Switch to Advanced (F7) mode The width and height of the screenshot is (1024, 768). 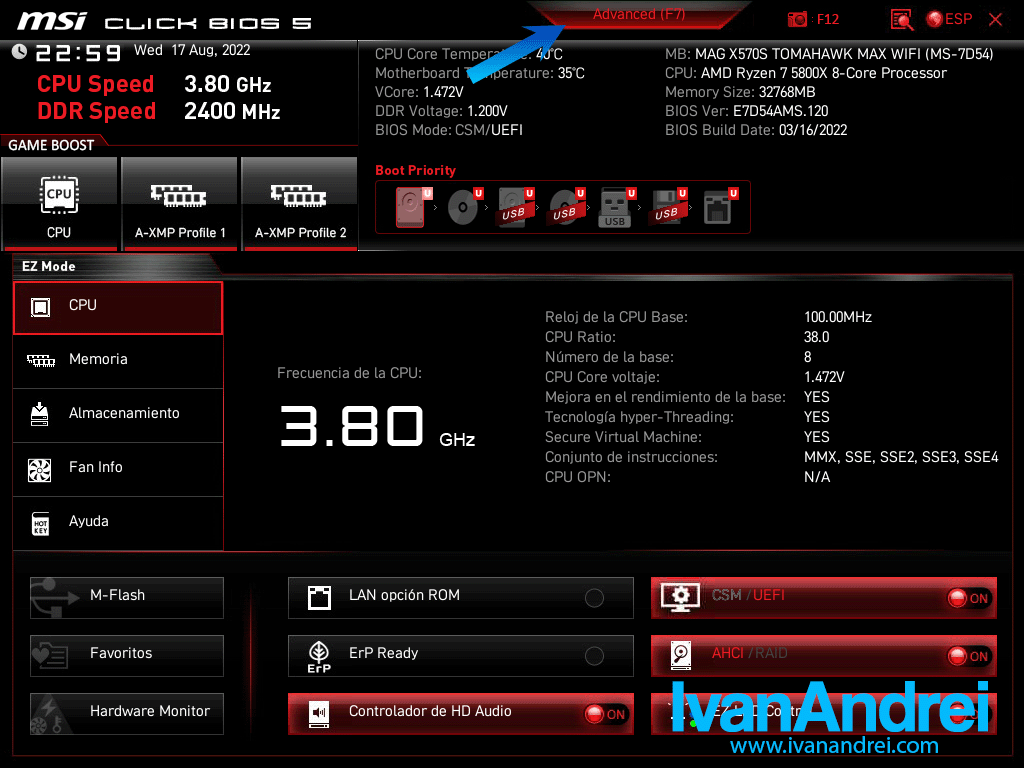pos(638,15)
